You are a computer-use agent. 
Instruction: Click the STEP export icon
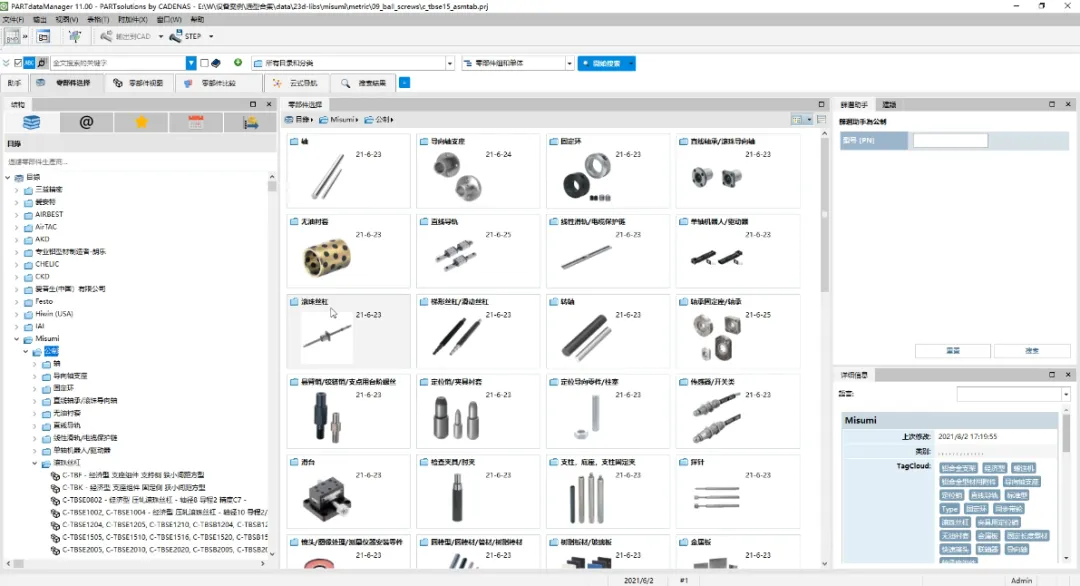click(176, 36)
